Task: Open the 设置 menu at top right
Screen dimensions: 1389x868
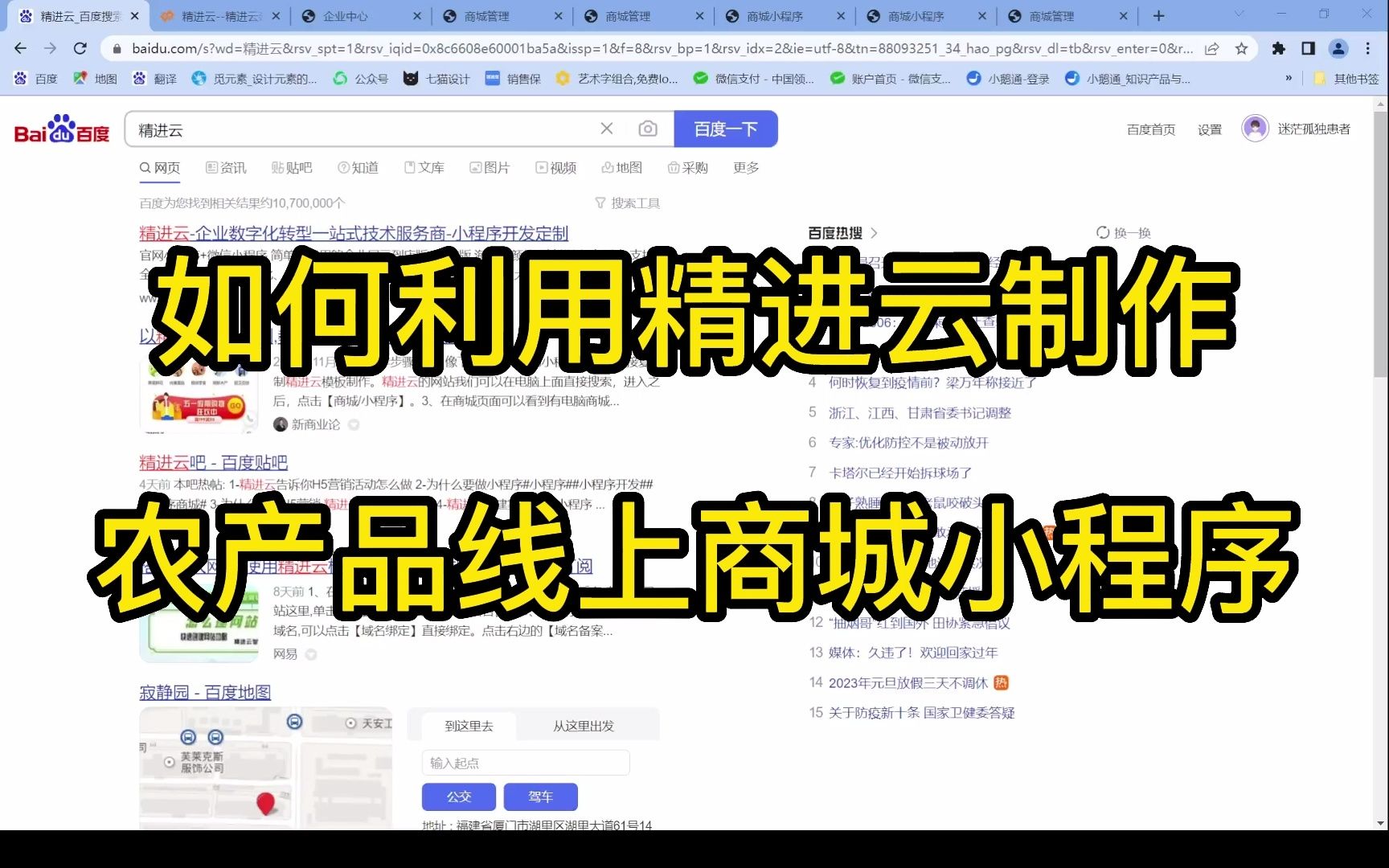Action: click(x=1209, y=129)
